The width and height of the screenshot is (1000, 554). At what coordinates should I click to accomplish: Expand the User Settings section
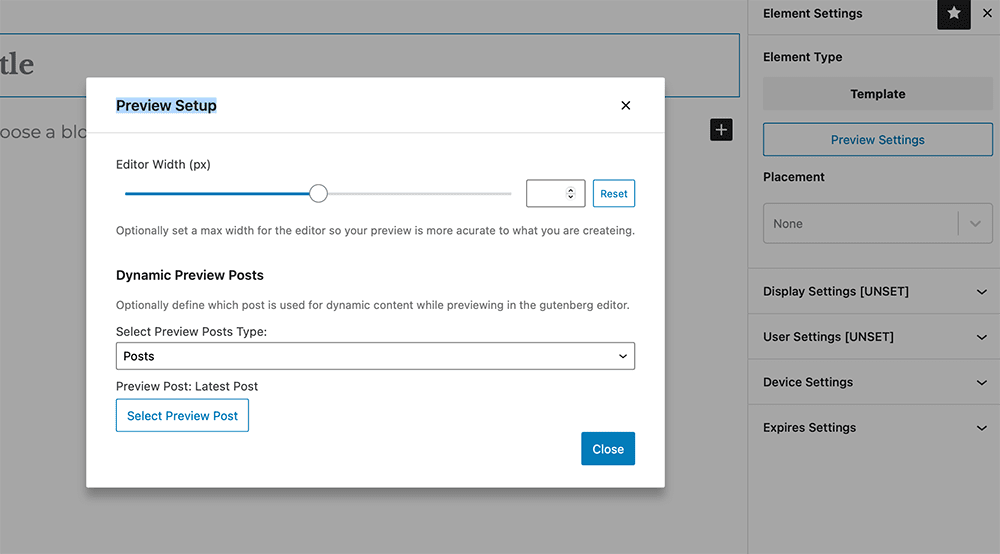(875, 337)
